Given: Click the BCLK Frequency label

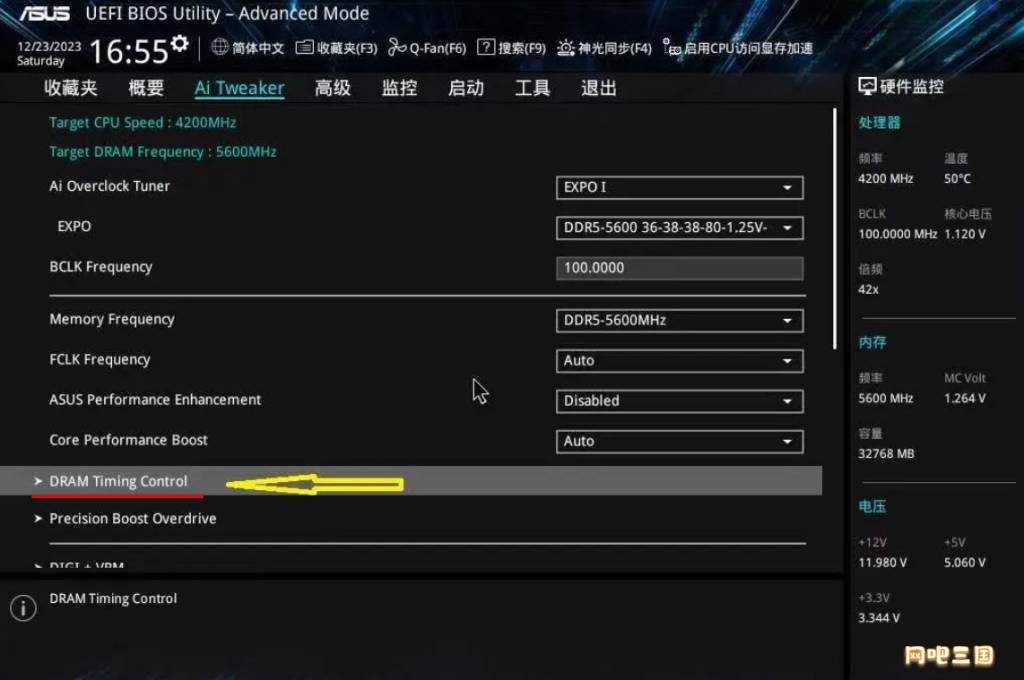Looking at the screenshot, I should click(101, 267).
